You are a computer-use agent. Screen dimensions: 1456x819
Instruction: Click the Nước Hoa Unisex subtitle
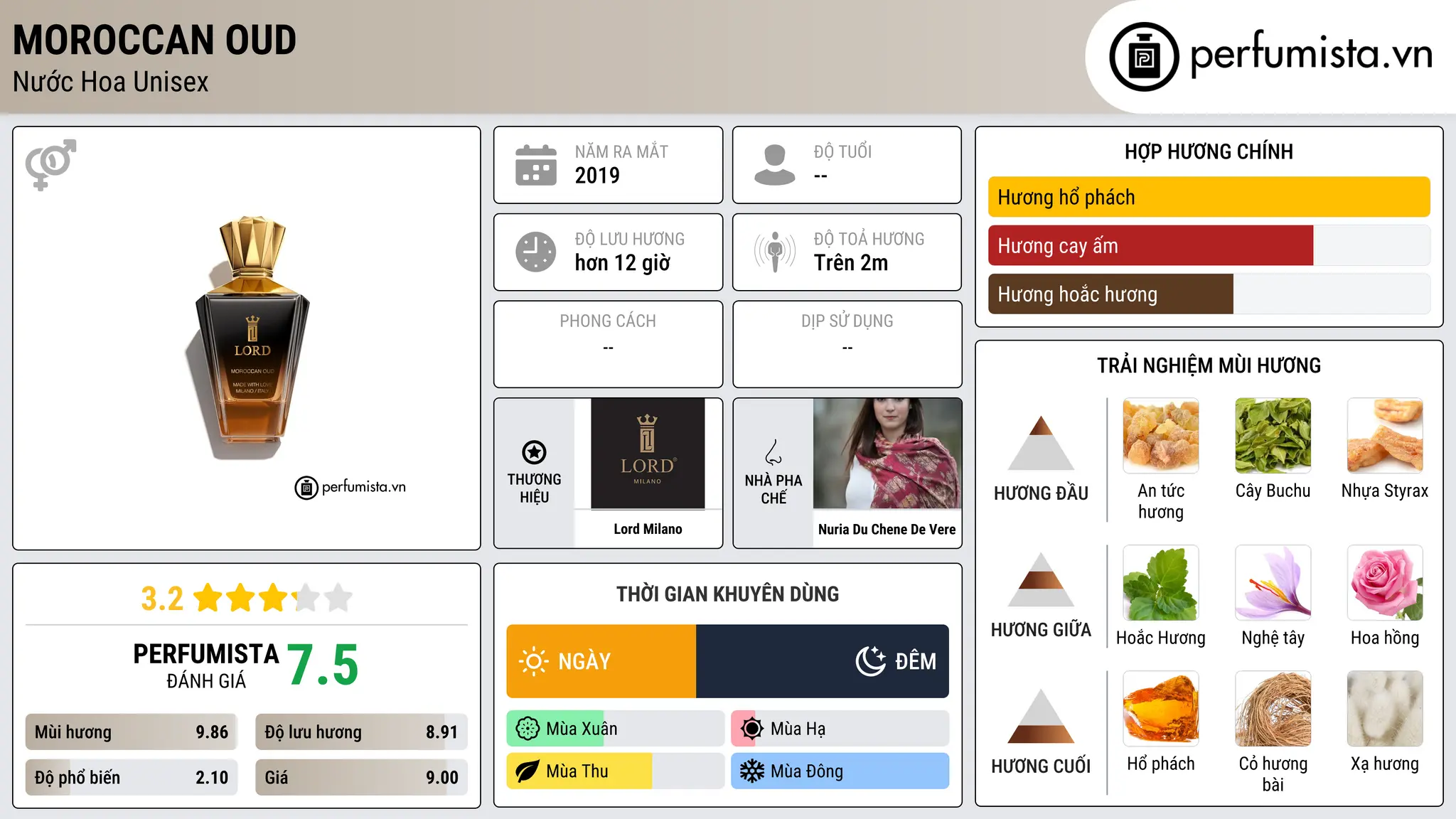point(111,82)
